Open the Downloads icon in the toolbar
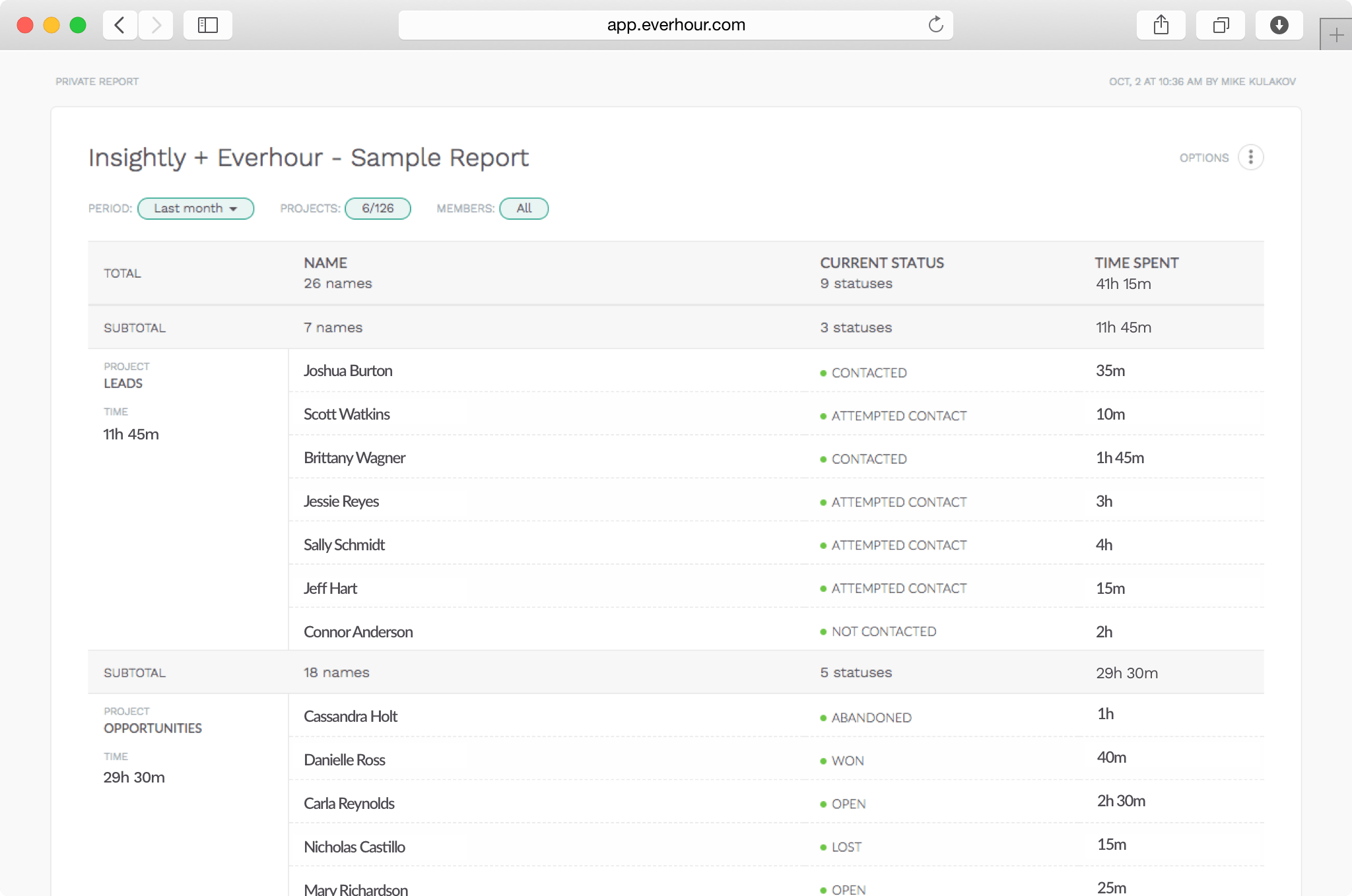Screen dimensions: 1352x896 tap(1279, 24)
